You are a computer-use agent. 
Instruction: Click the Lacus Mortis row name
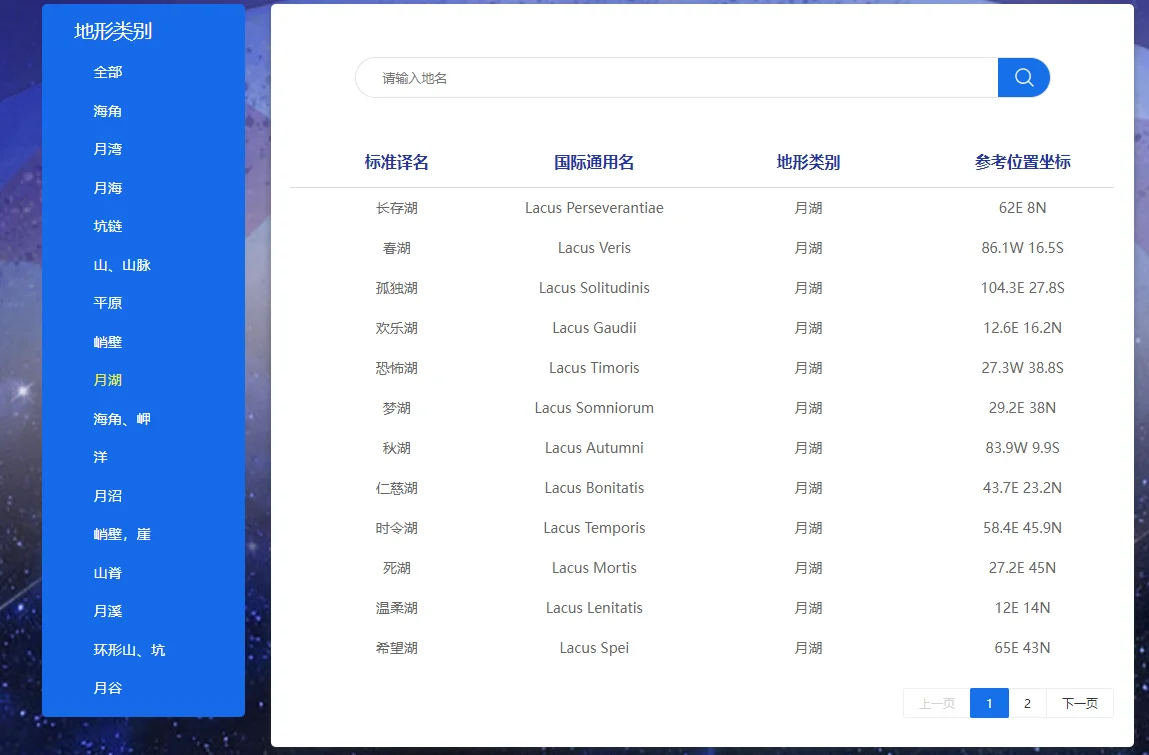[x=594, y=568]
